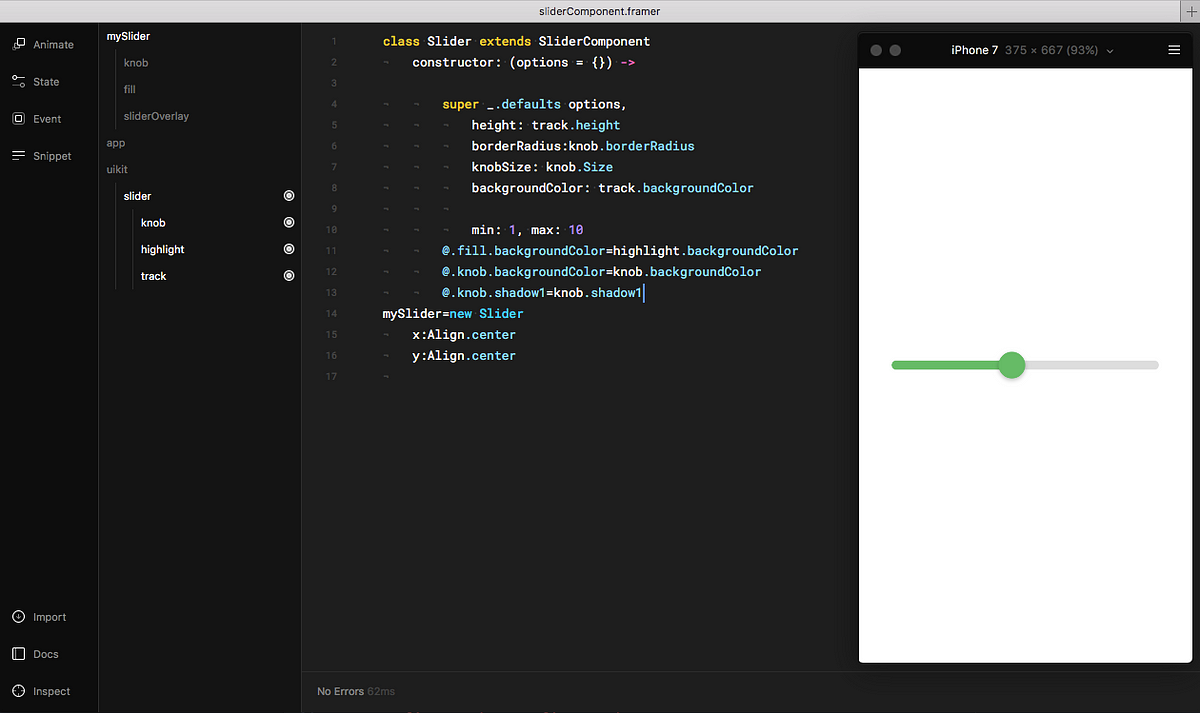Open the Docs icon
Viewport: 1200px width, 713px height.
coord(18,654)
